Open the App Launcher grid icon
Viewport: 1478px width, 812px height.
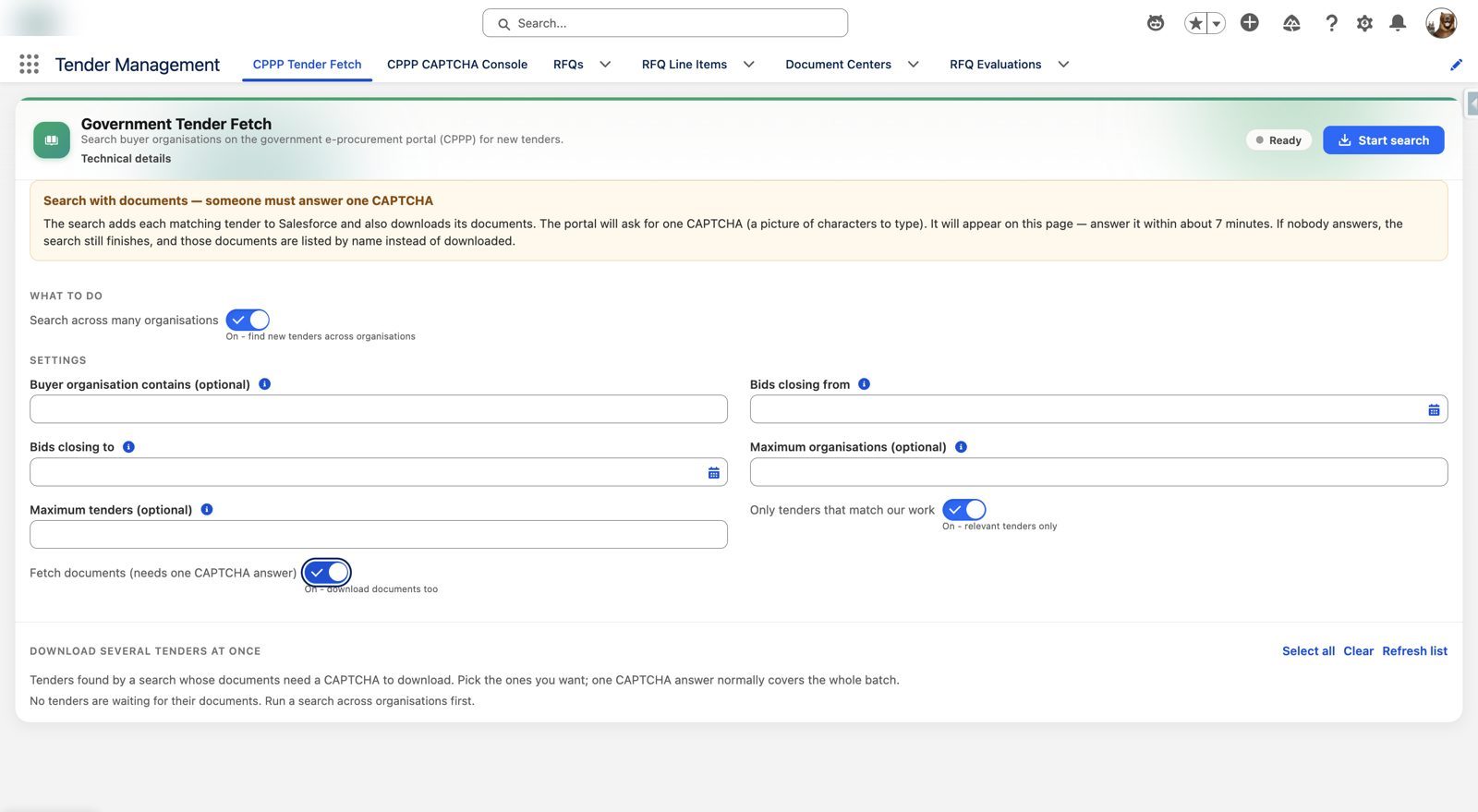(x=29, y=64)
